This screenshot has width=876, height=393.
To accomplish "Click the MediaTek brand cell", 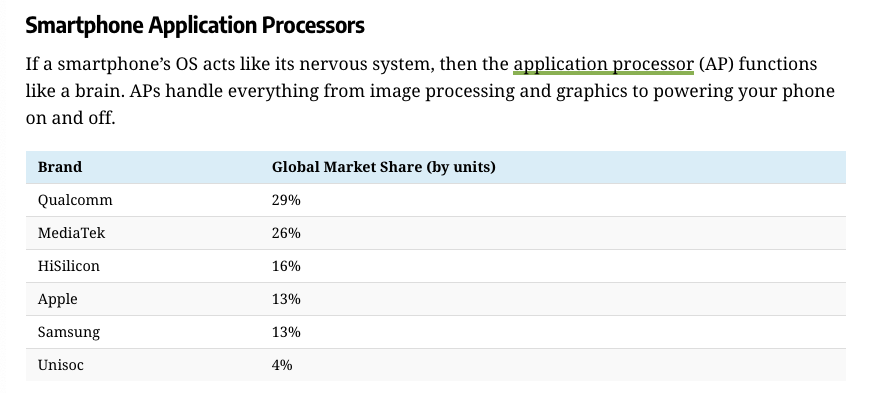I will [72, 233].
